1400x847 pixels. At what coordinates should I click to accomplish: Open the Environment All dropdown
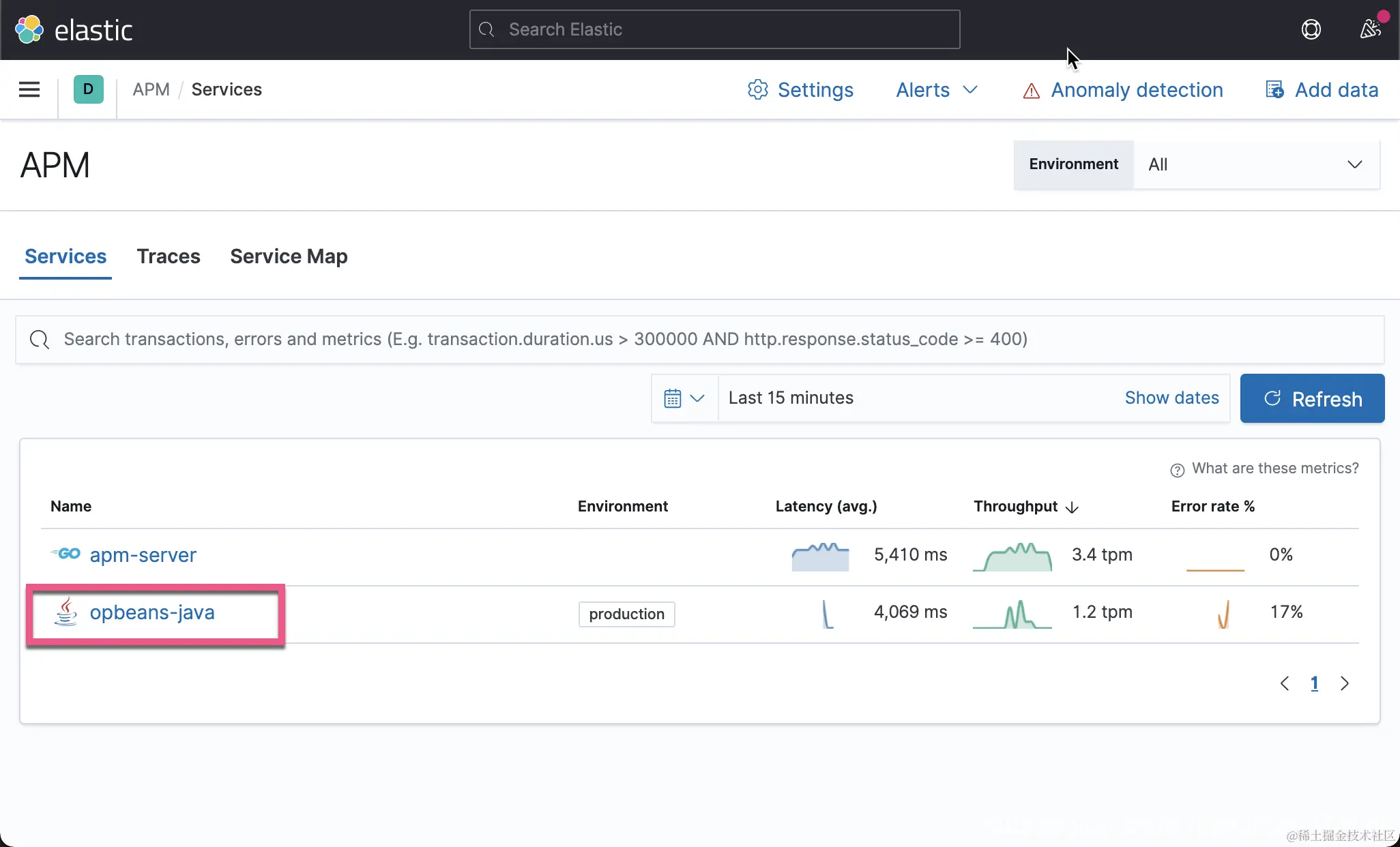click(x=1255, y=164)
